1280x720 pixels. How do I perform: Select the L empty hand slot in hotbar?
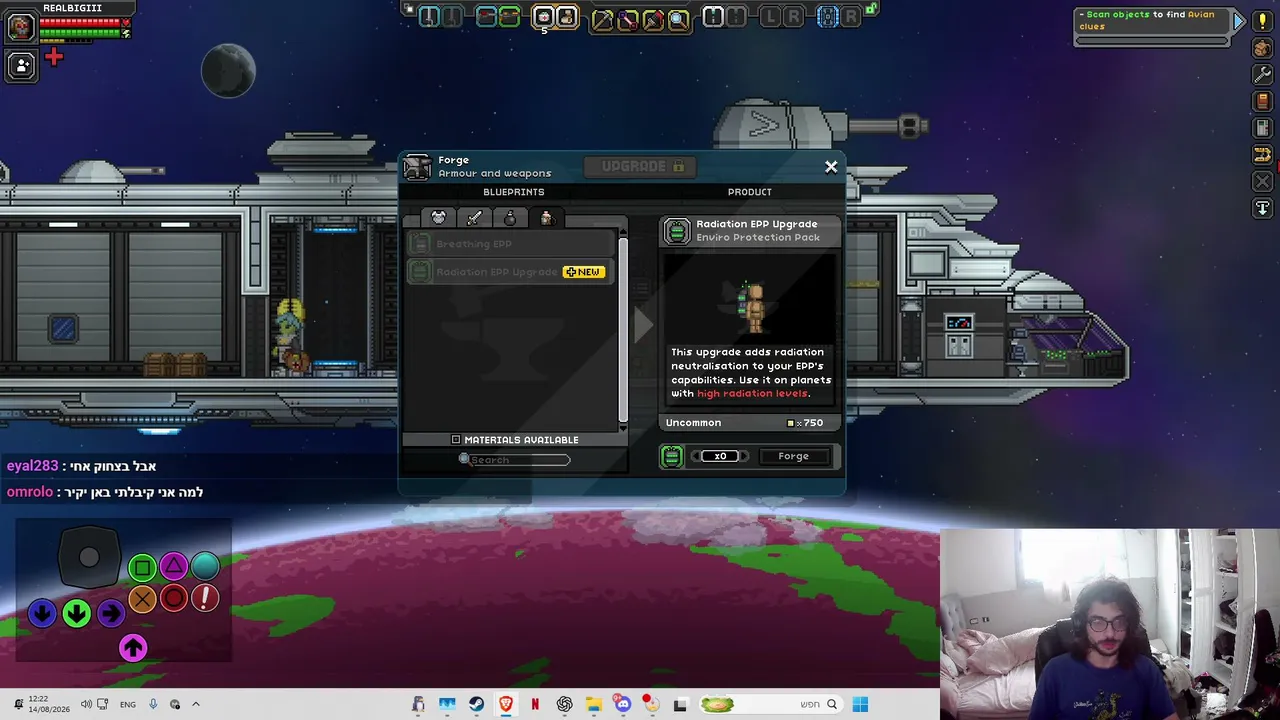click(771, 16)
